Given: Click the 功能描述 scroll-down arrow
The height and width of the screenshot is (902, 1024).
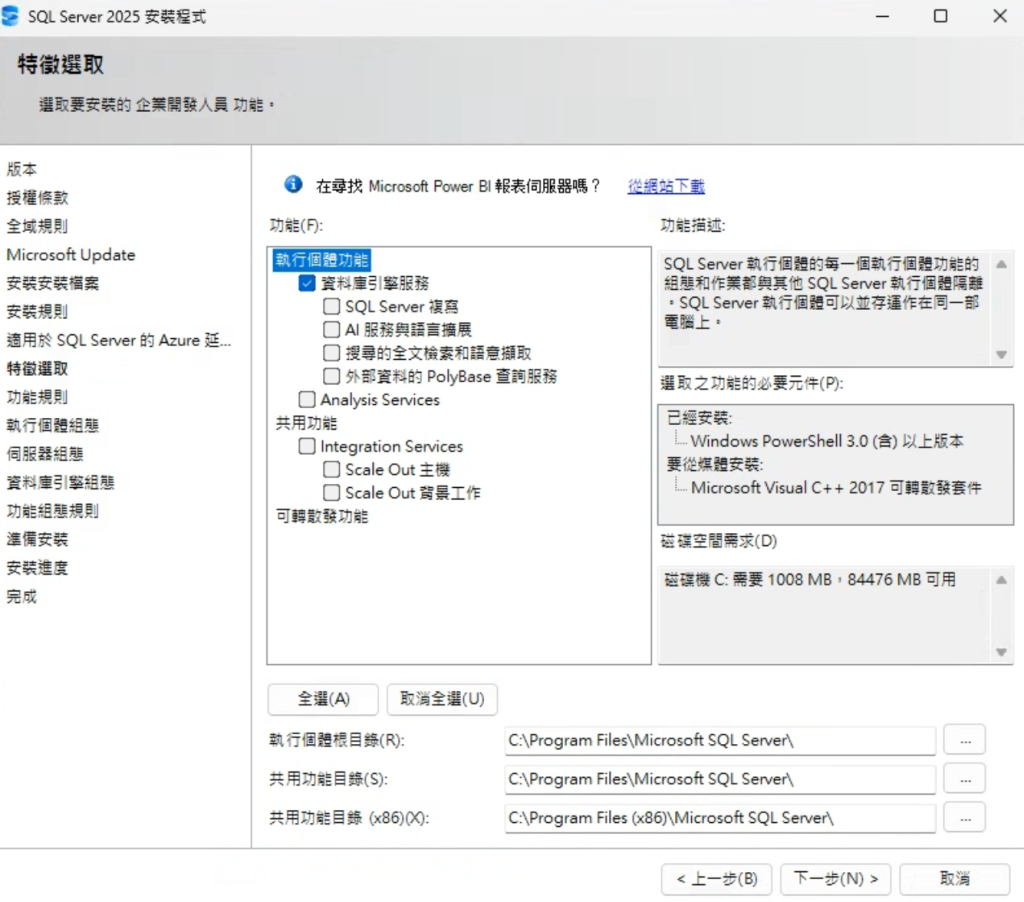Looking at the screenshot, I should [x=1001, y=355].
